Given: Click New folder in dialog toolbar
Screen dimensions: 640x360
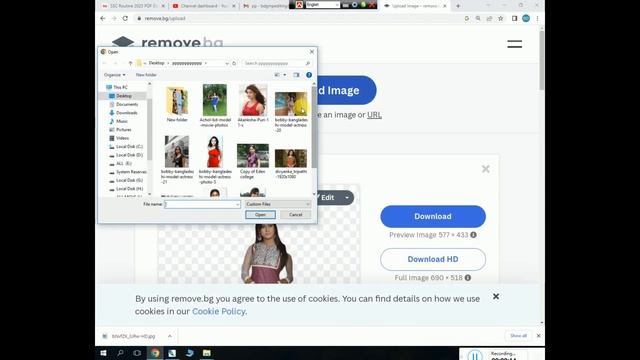Looking at the screenshot, I should click(146, 75).
